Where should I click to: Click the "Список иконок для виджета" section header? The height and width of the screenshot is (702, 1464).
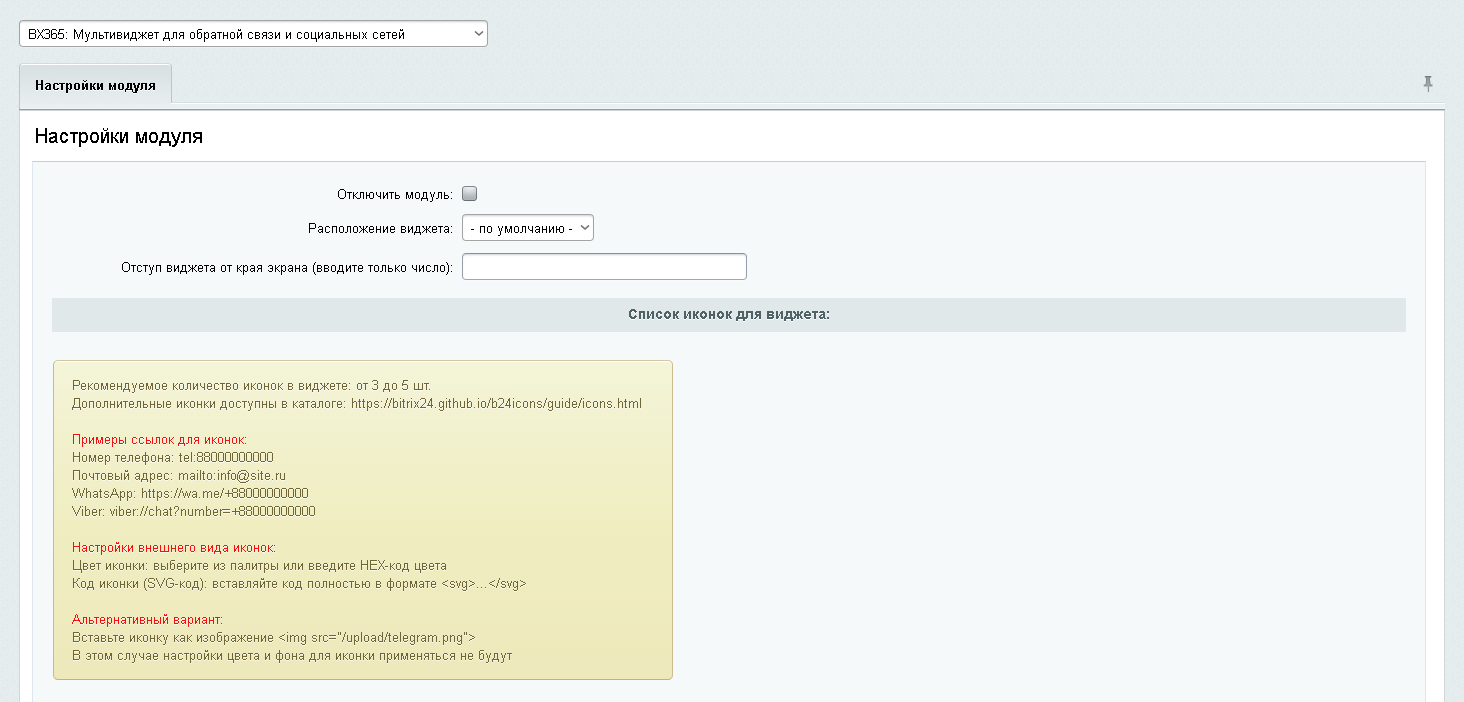(728, 314)
